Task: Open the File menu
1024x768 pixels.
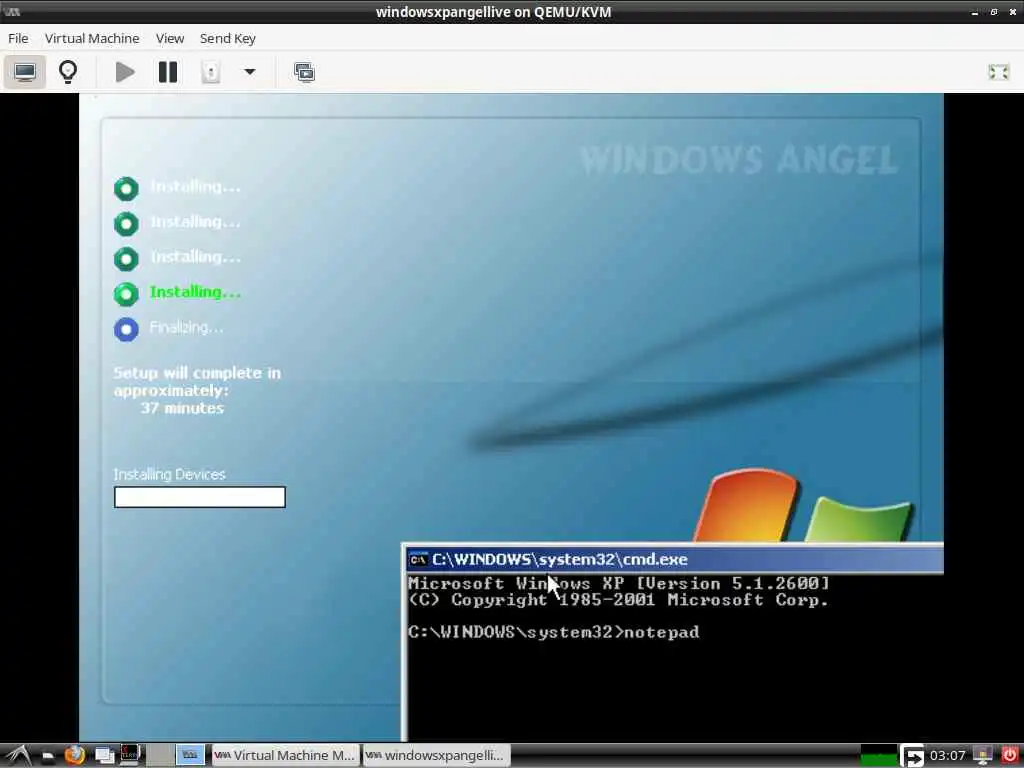Action: 18,39
